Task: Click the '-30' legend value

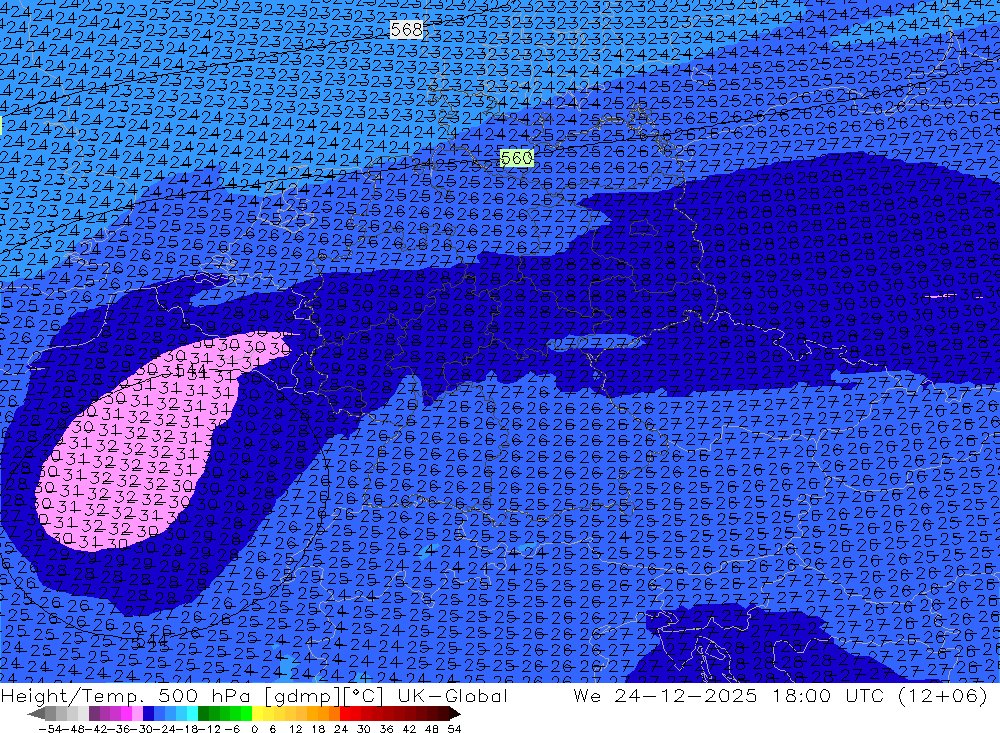Action: pyautogui.click(x=142, y=729)
